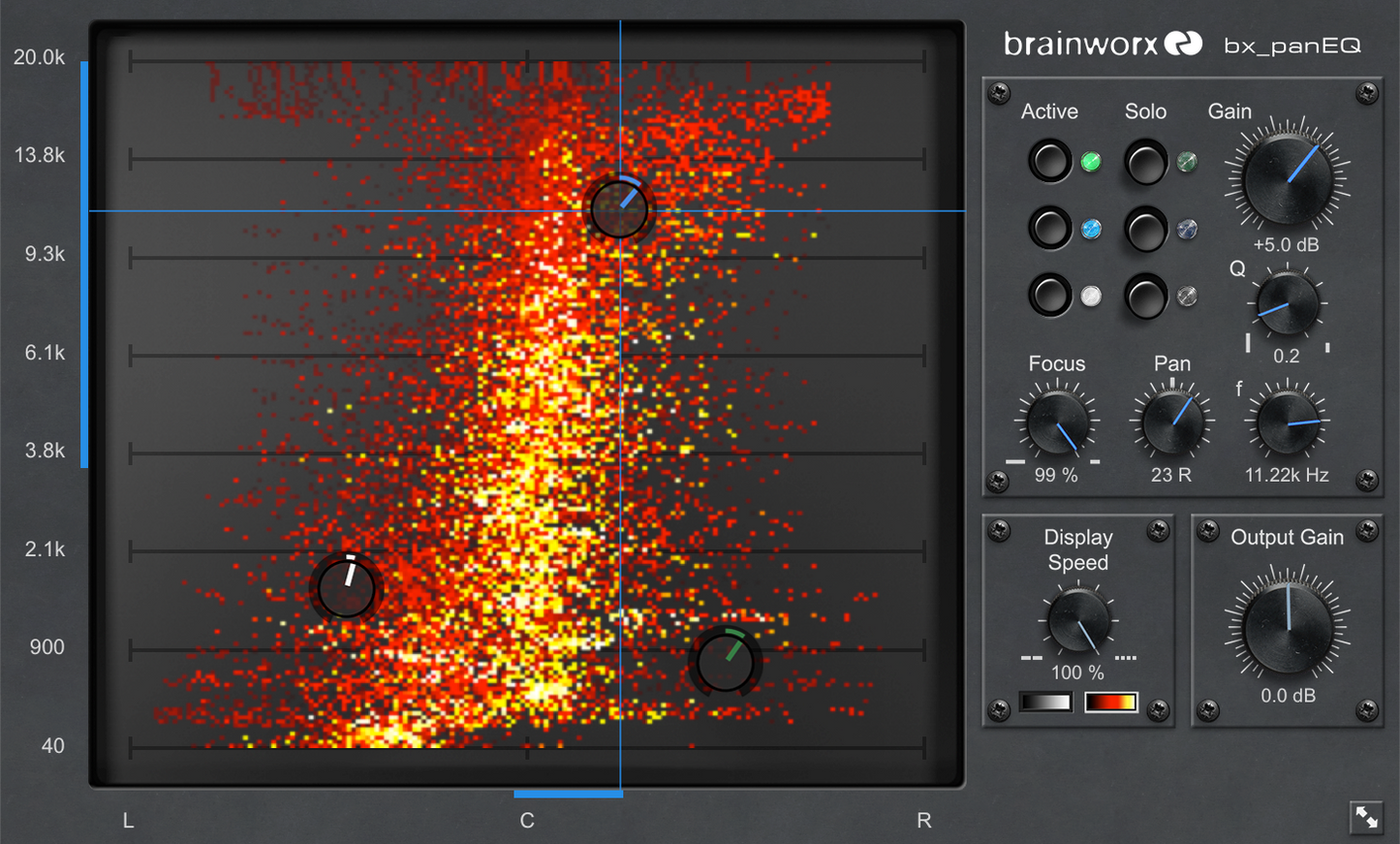
Task: Choose the red-yellow heat display color scheme
Action: point(1110,702)
